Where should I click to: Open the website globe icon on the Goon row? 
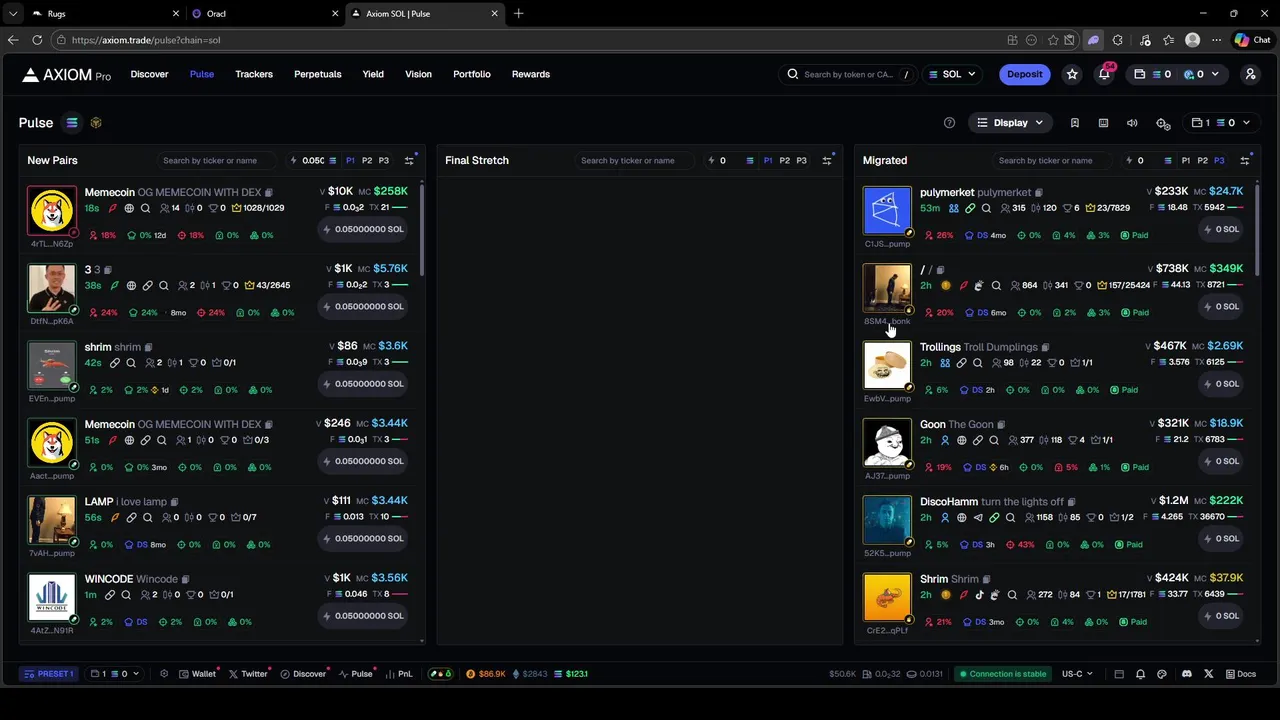(961, 440)
